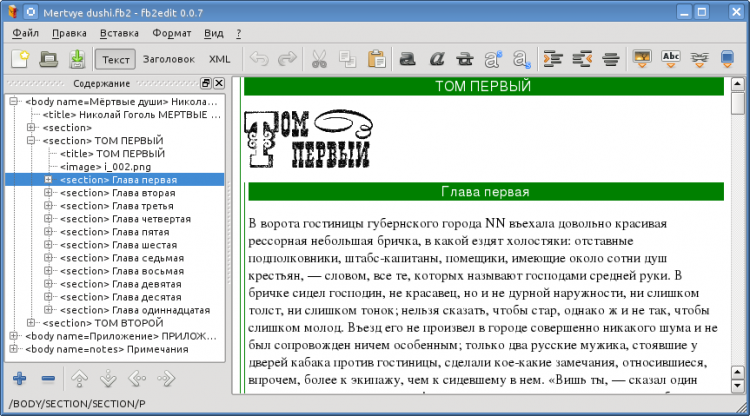The height and width of the screenshot is (416, 750).
Task: Collapse the body Мёртвые души node
Action: point(14,101)
